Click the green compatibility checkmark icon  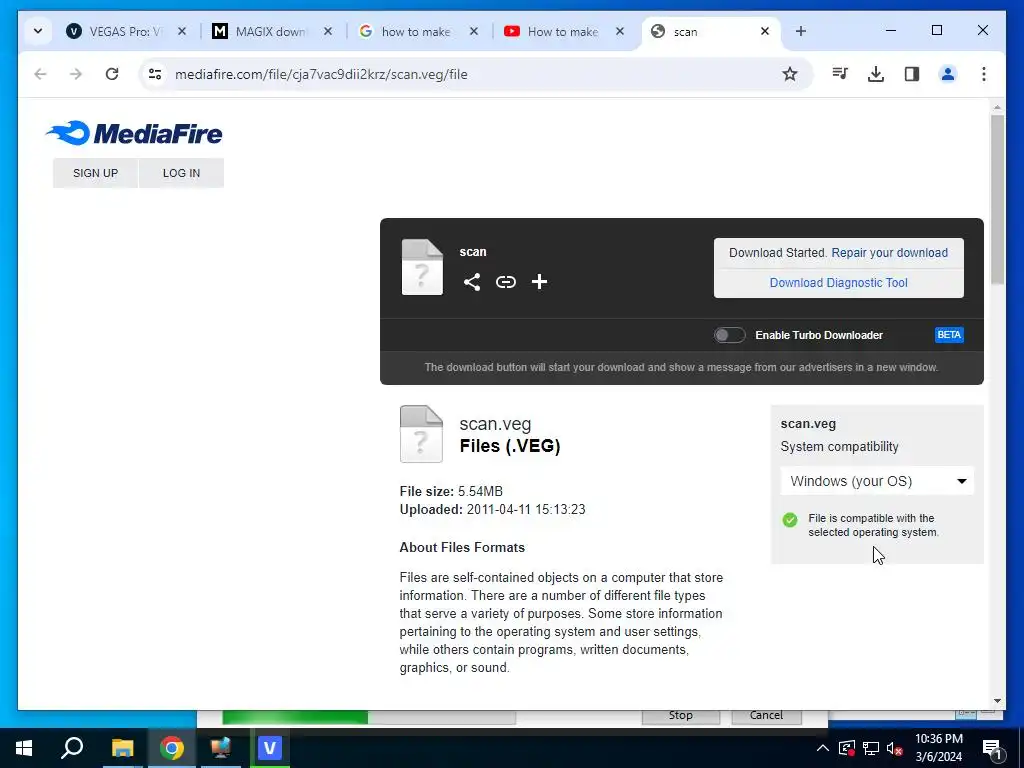point(790,520)
